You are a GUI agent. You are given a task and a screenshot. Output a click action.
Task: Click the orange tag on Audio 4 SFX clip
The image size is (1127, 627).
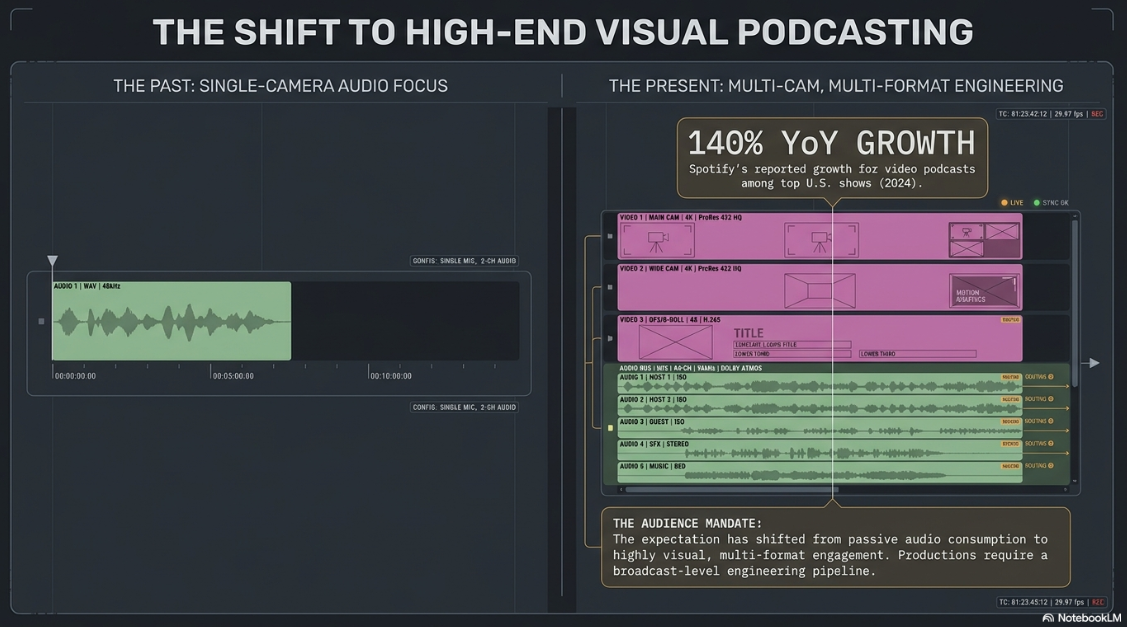click(x=1011, y=444)
